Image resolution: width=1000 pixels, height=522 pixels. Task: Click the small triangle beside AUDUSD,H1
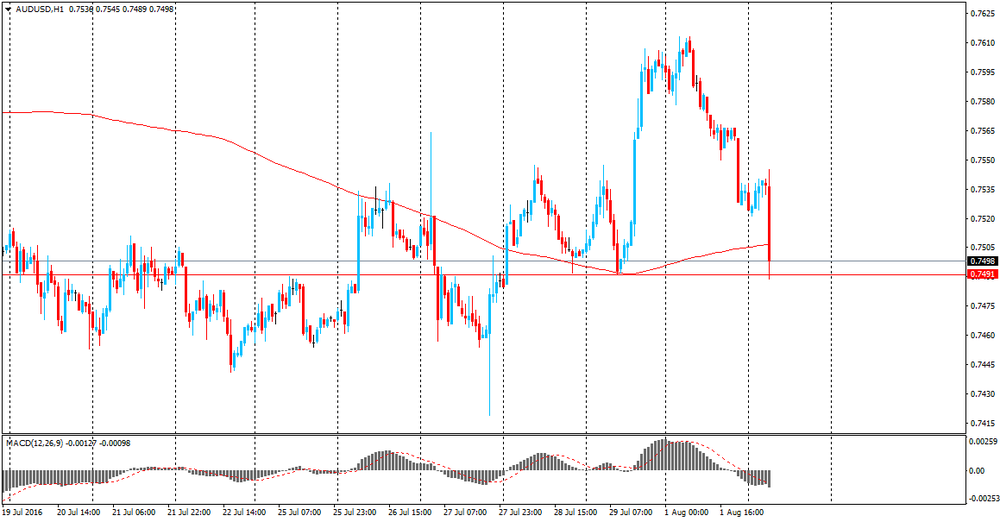click(x=8, y=10)
